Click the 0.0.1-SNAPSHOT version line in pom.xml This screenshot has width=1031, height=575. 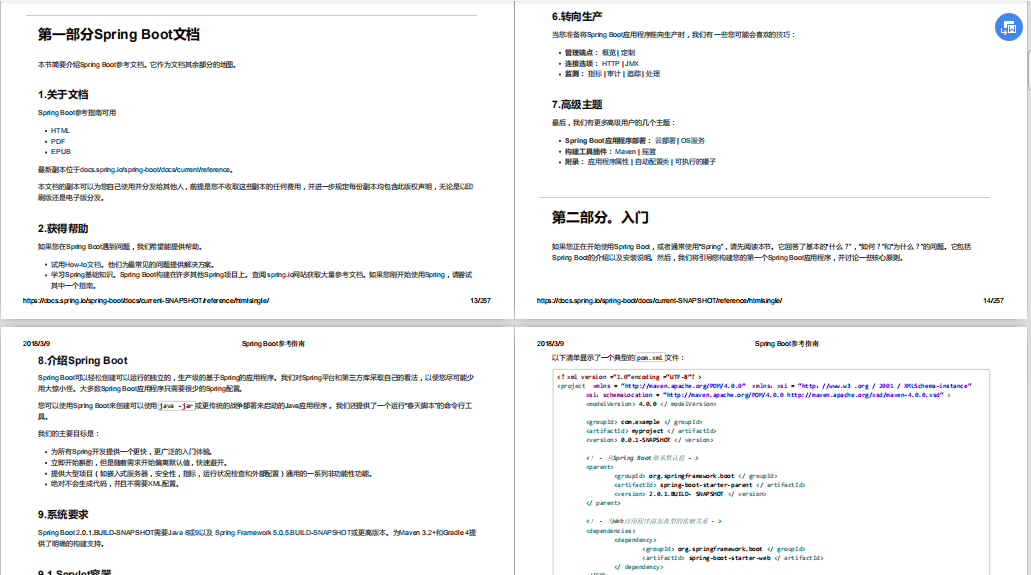pyautogui.click(x=650, y=440)
